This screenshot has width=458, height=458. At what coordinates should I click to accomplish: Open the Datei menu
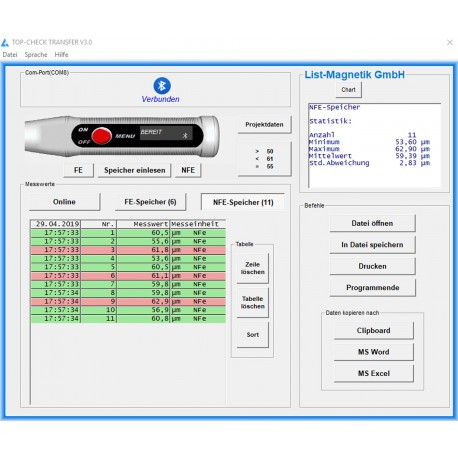click(x=10, y=55)
